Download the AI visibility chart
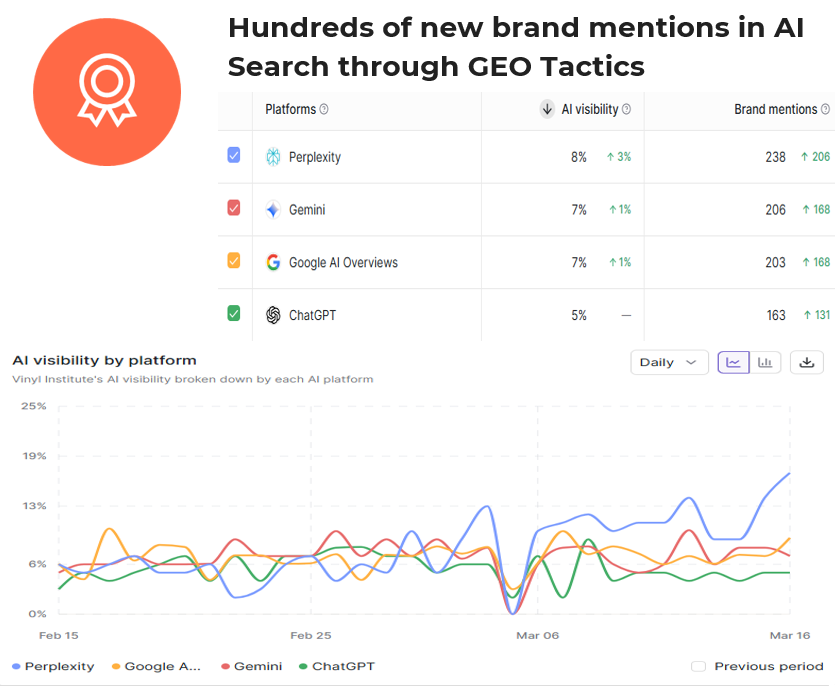Image resolution: width=835 pixels, height=688 pixels. click(807, 362)
